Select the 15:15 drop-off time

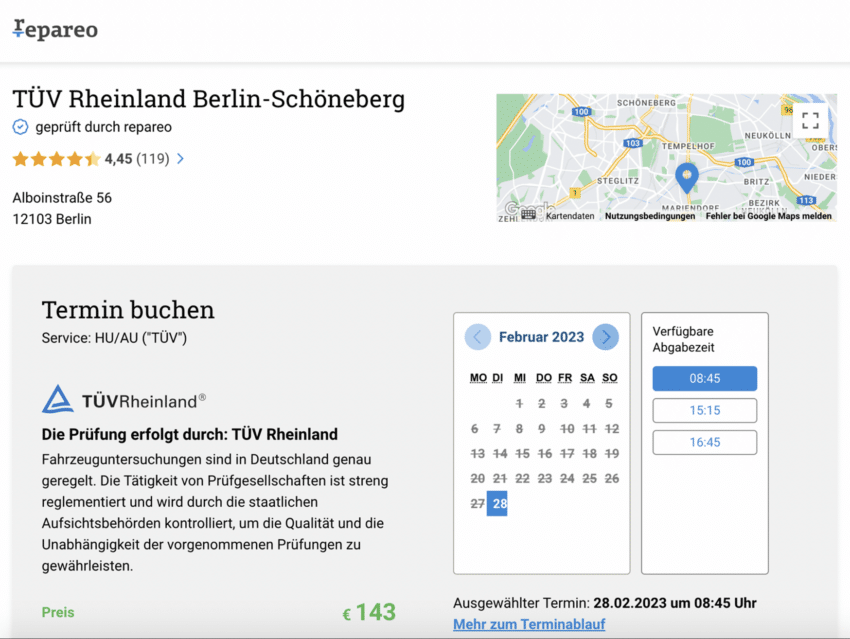(x=704, y=411)
